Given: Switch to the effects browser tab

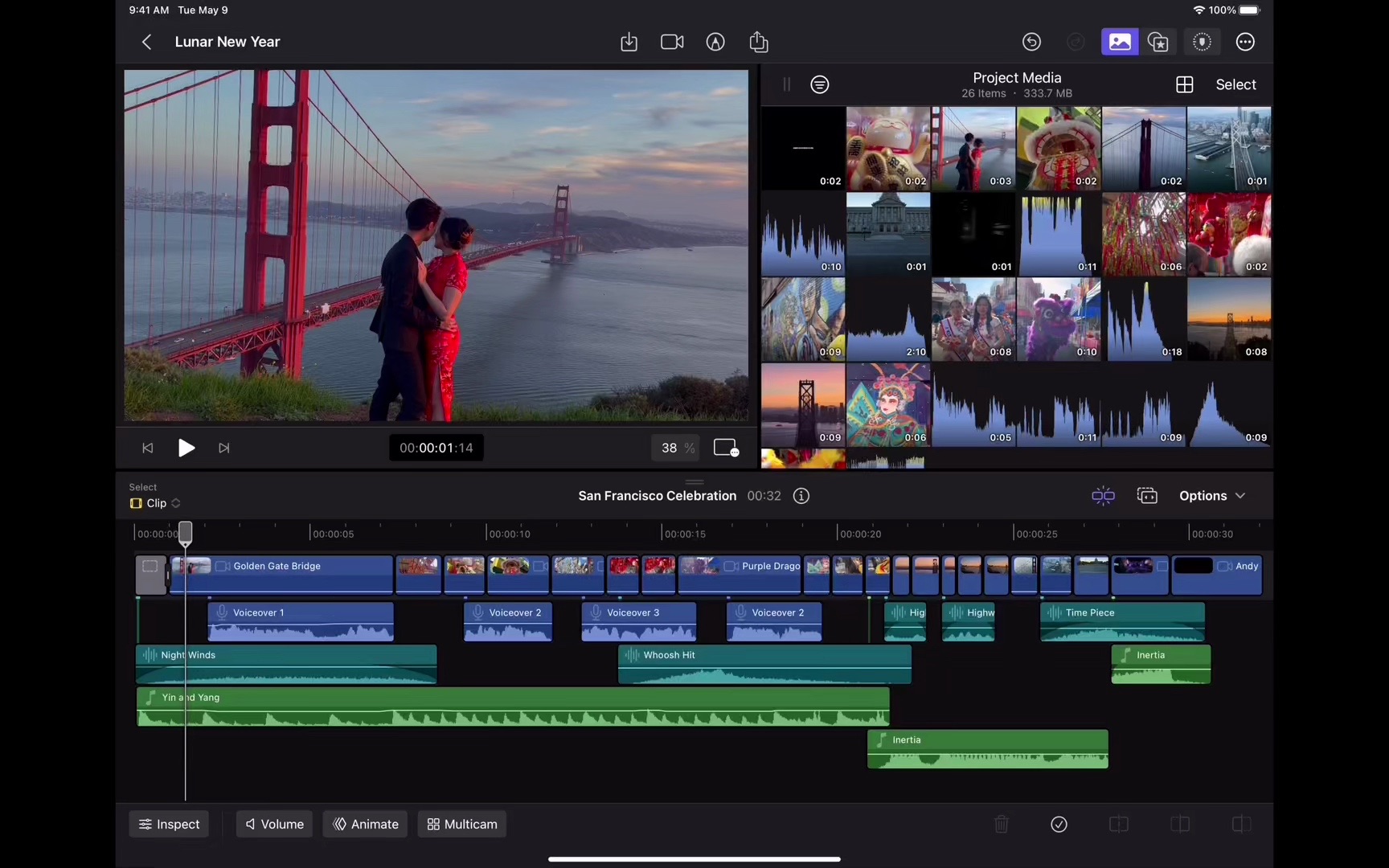Looking at the screenshot, I should (x=1157, y=42).
